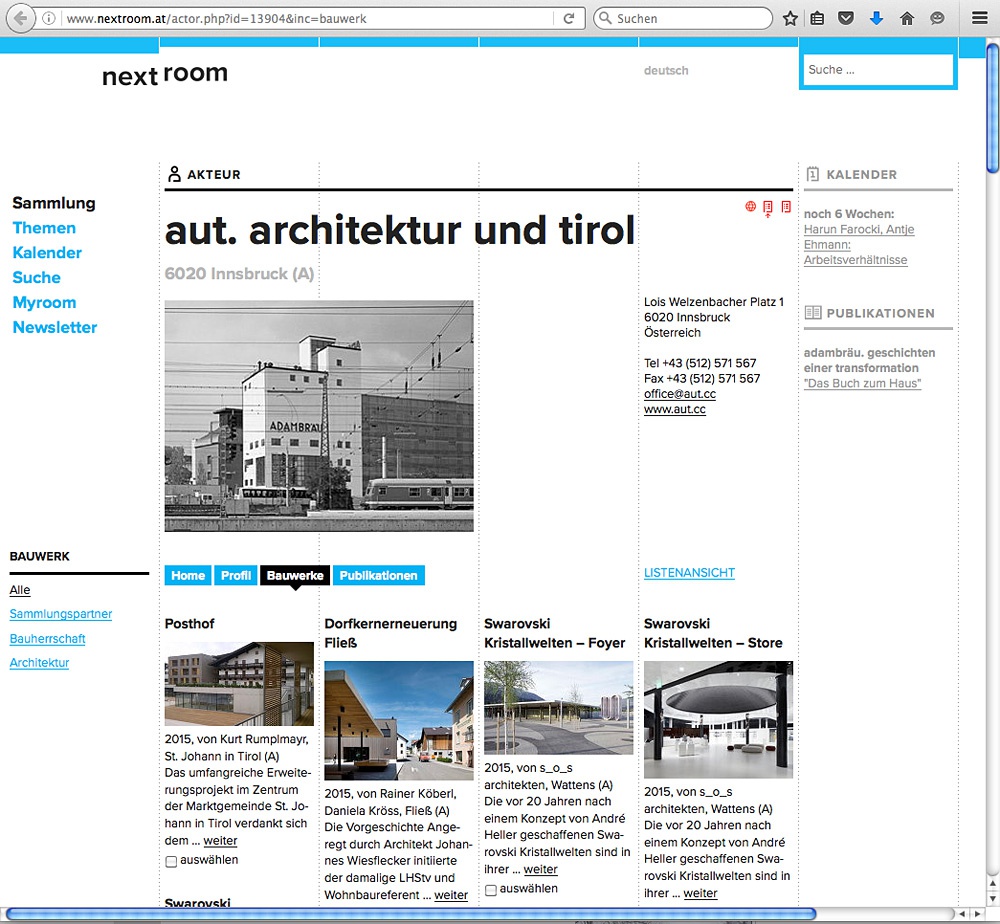Check auswählen under Swarovski Kristallwelten Foyer
1000x924 pixels.
tap(491, 890)
